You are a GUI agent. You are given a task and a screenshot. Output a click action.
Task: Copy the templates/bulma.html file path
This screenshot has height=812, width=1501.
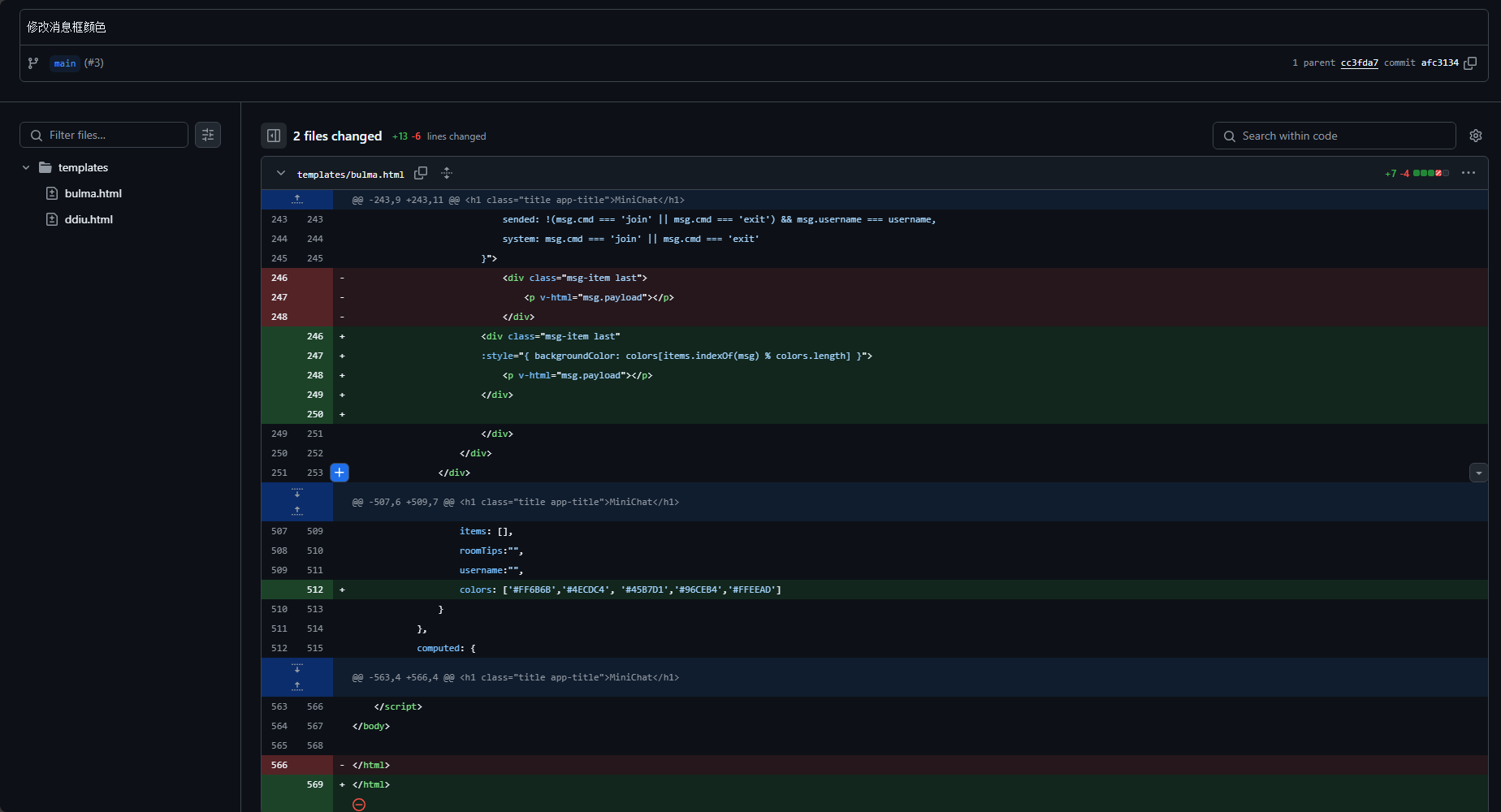[421, 173]
